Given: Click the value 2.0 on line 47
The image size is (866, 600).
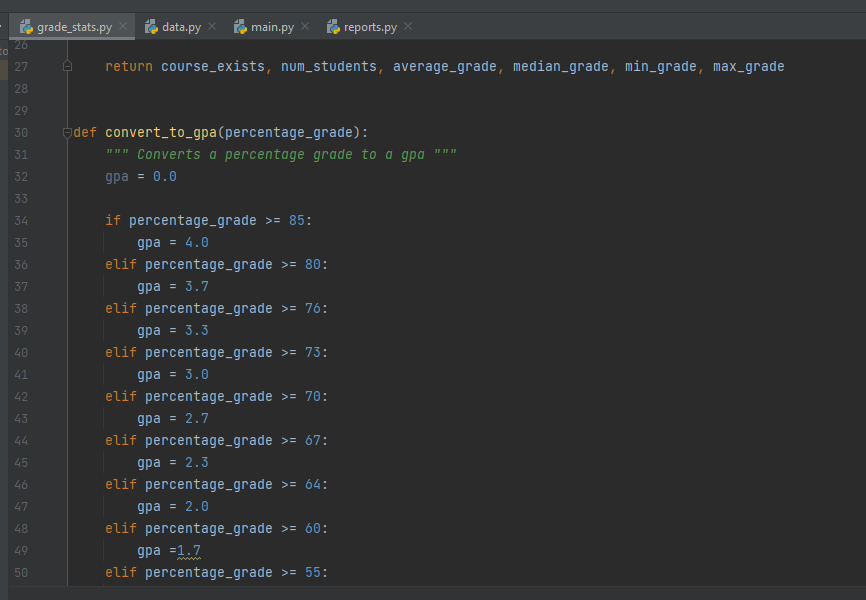Looking at the screenshot, I should click(197, 507).
